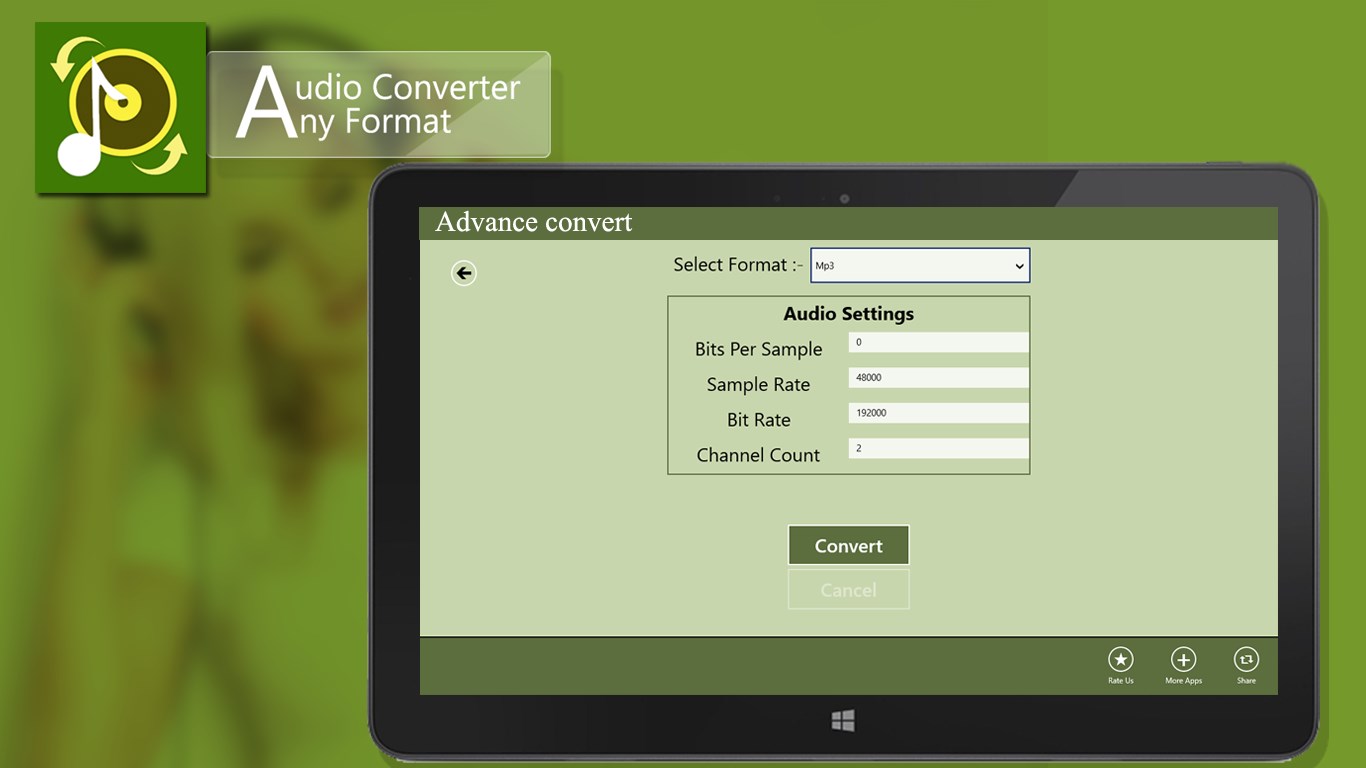
Task: Click the Bit Rate field showing 192000
Action: point(937,412)
